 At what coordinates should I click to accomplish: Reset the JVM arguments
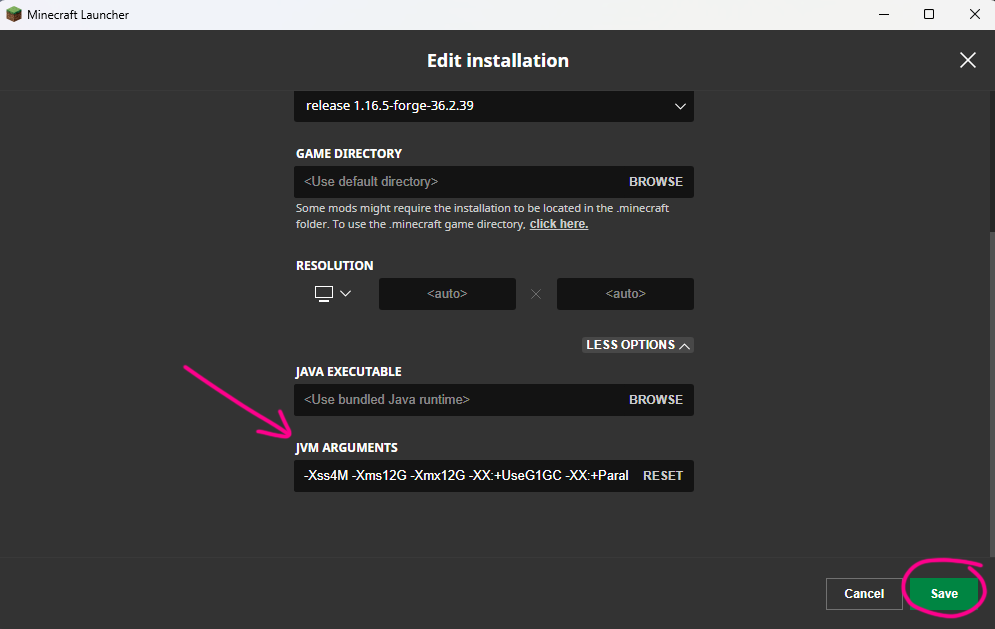662,476
